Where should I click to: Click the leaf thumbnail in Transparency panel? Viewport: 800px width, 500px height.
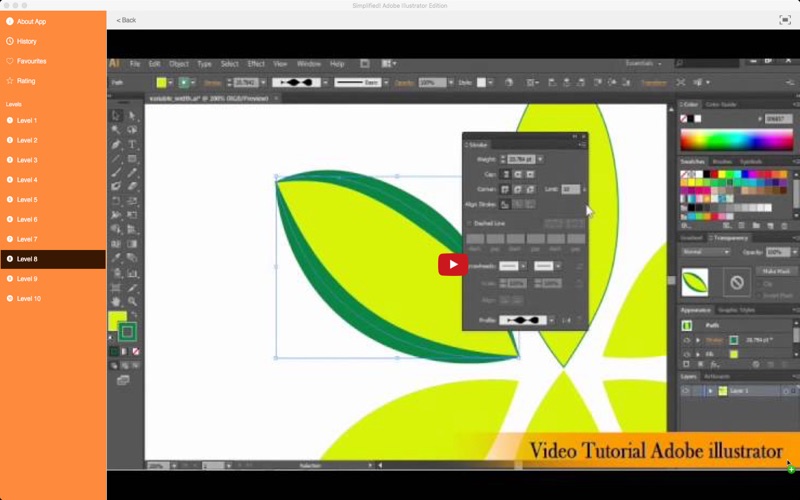(694, 282)
